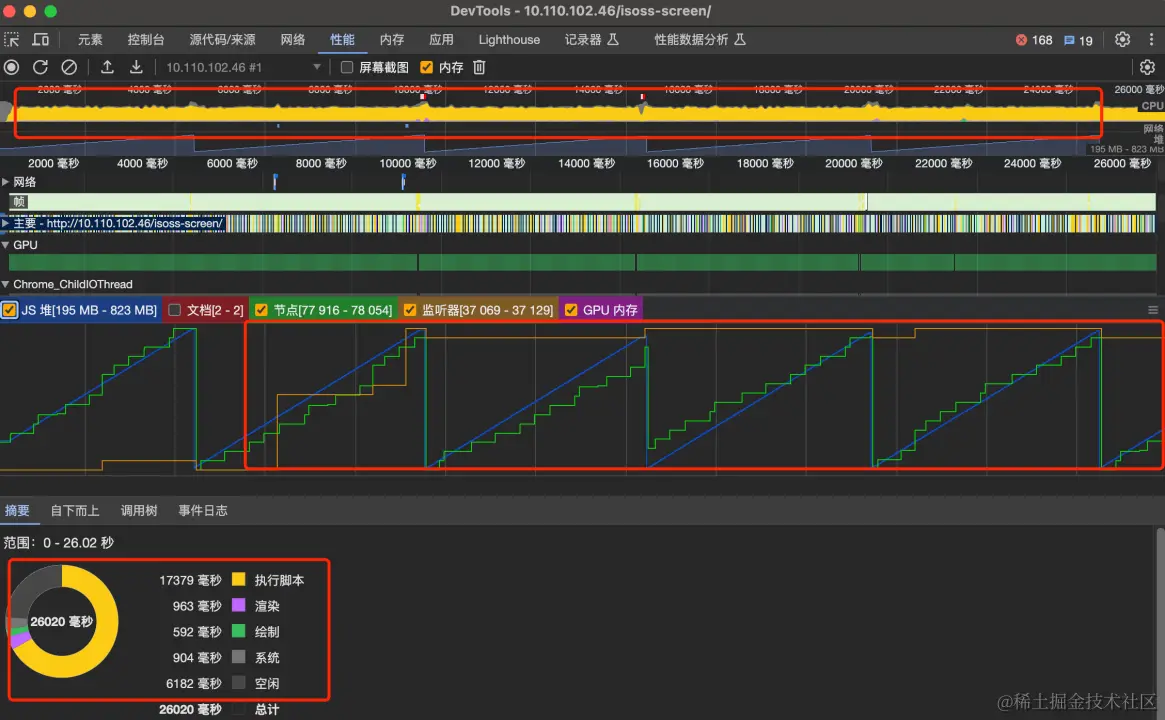Viewport: 1165px width, 720px height.
Task: Click the 范围: 0 - 26.02 秒 text
Action: (59, 542)
